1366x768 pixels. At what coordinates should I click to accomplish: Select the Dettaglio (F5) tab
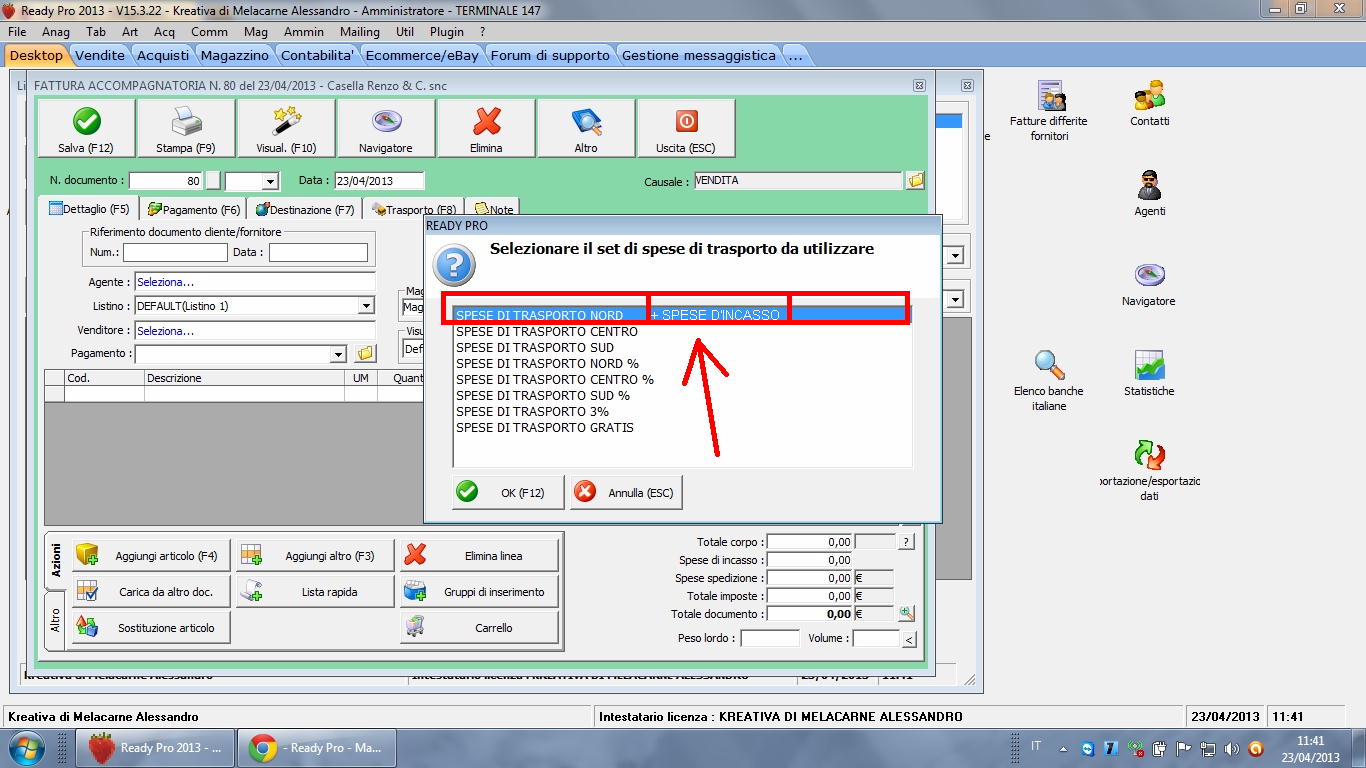[x=90, y=209]
